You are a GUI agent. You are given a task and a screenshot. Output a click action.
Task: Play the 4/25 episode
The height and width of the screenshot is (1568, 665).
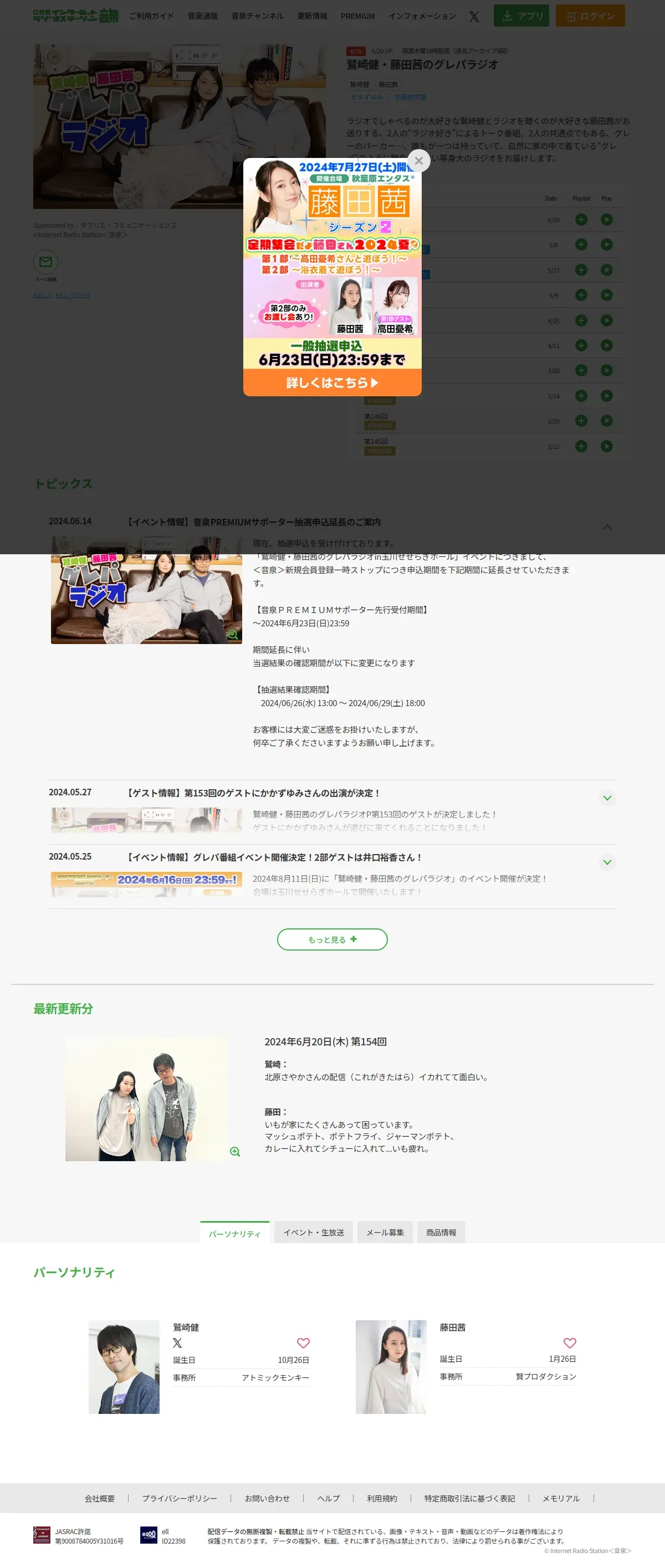(607, 320)
